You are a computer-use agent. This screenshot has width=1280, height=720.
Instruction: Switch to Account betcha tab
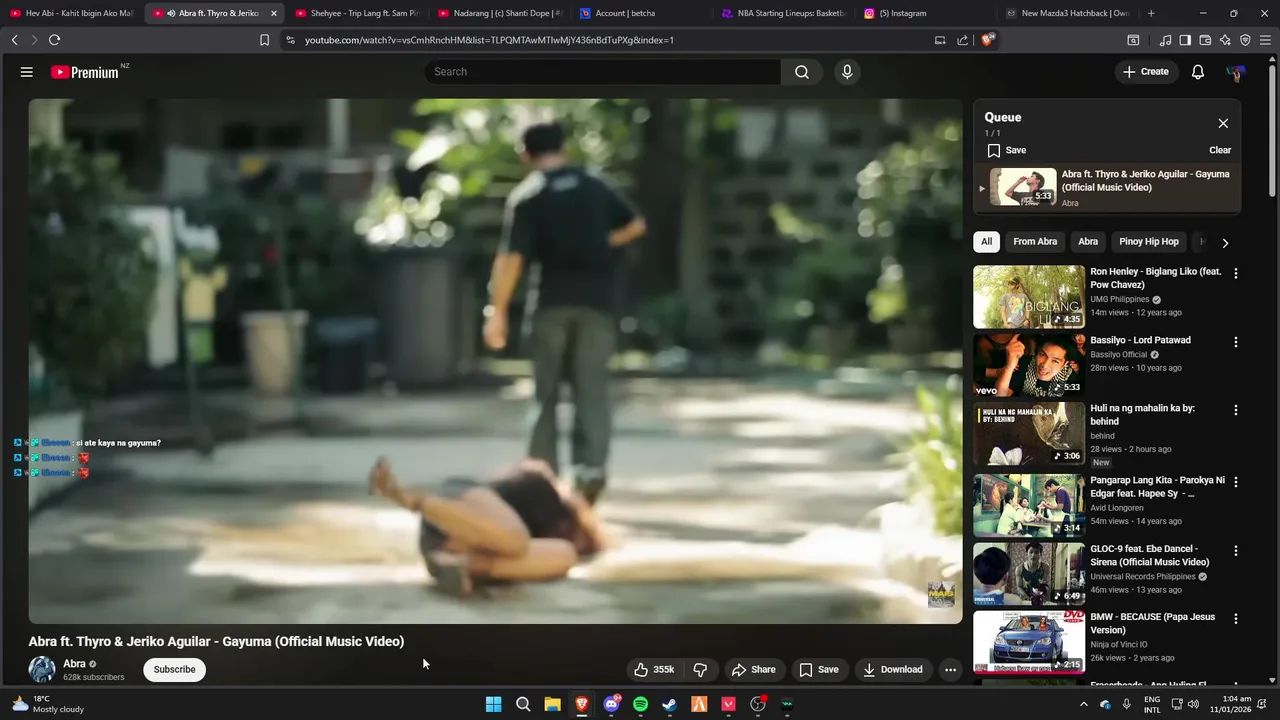(x=645, y=13)
